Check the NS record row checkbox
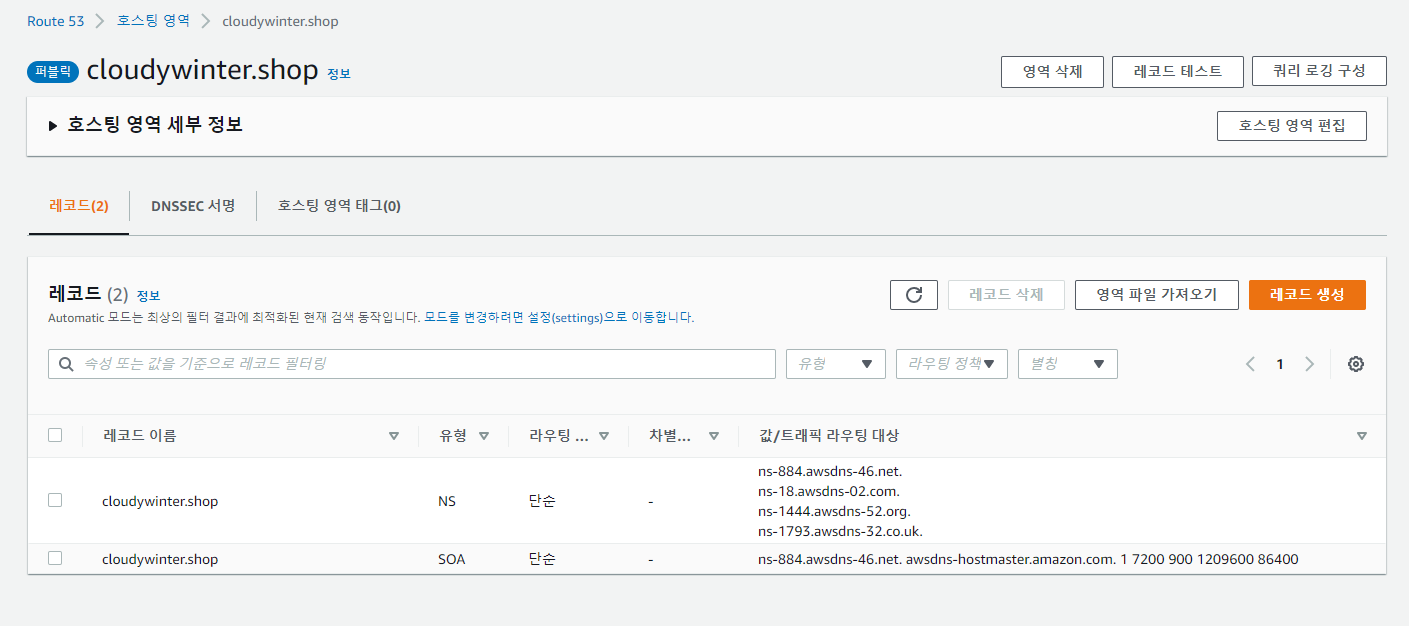1409x626 pixels. coord(55,500)
